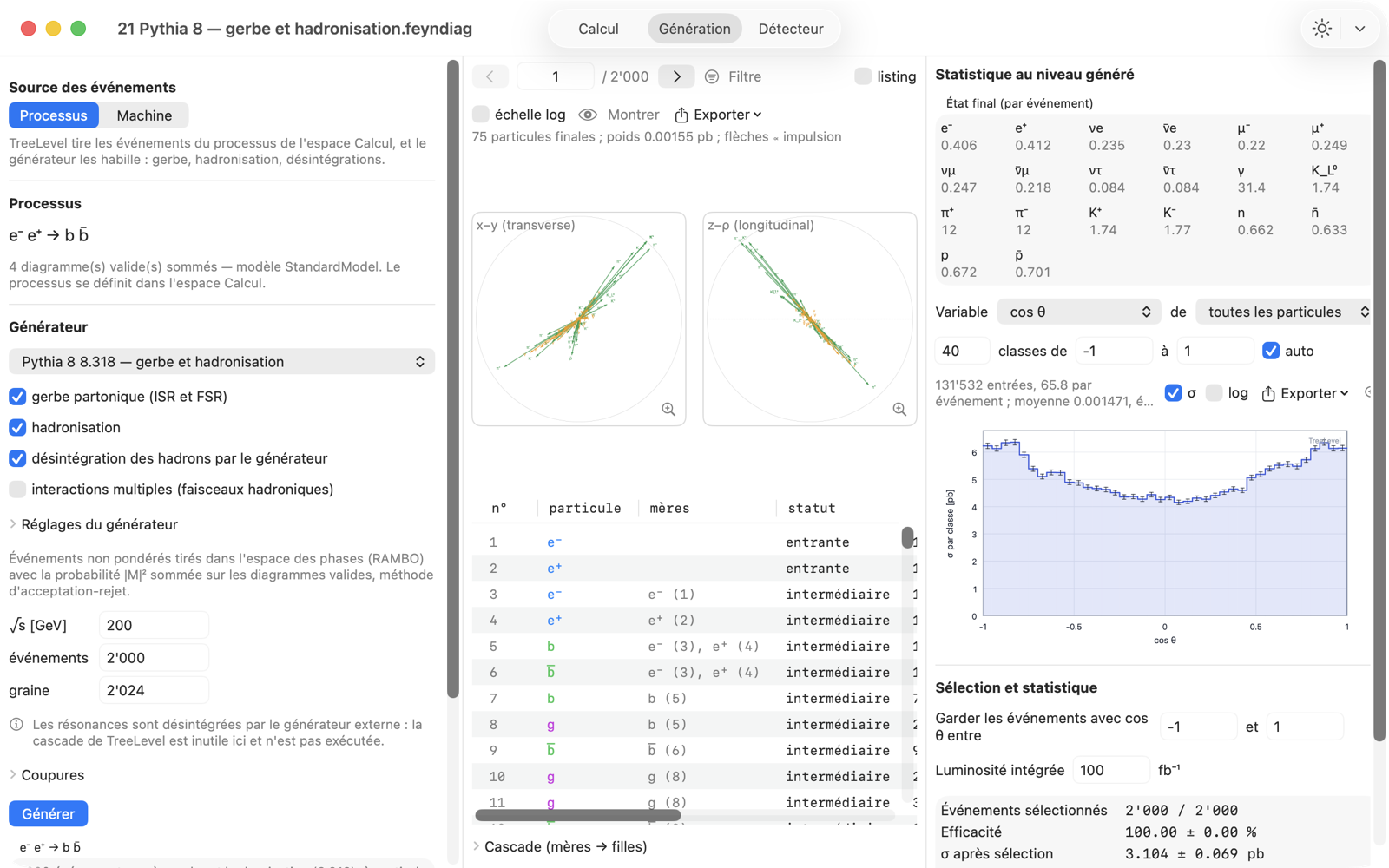
Task: Zoom the z–ρ longitudinal view magnifier
Action: click(x=899, y=409)
